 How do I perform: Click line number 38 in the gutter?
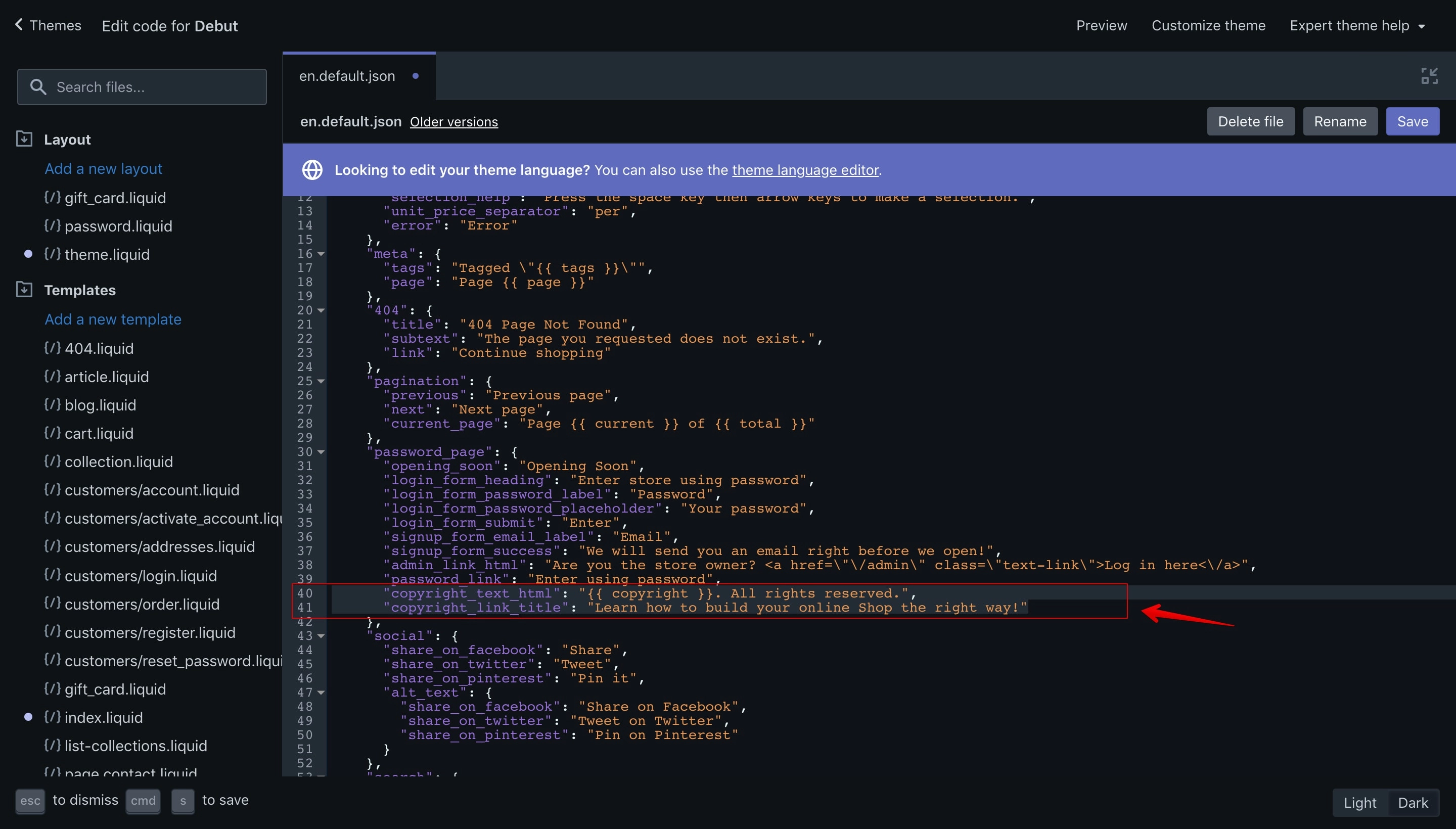(305, 565)
